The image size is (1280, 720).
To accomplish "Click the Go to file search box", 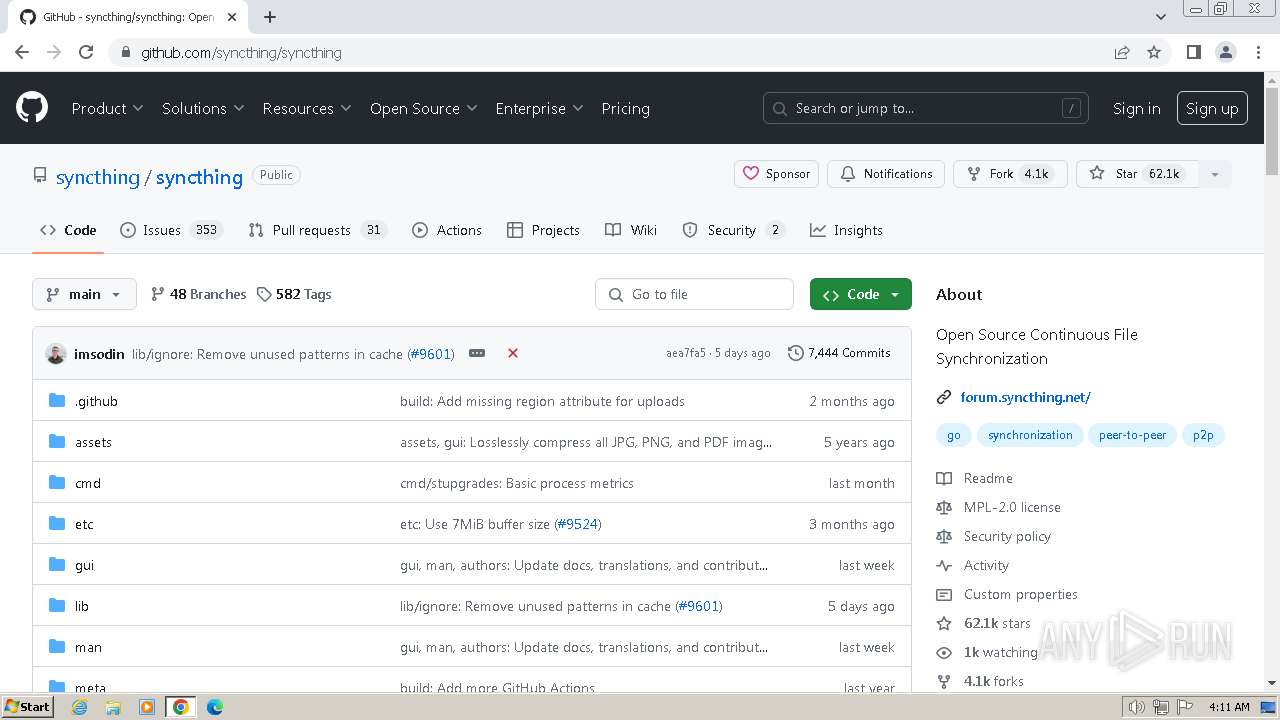I will coord(695,294).
